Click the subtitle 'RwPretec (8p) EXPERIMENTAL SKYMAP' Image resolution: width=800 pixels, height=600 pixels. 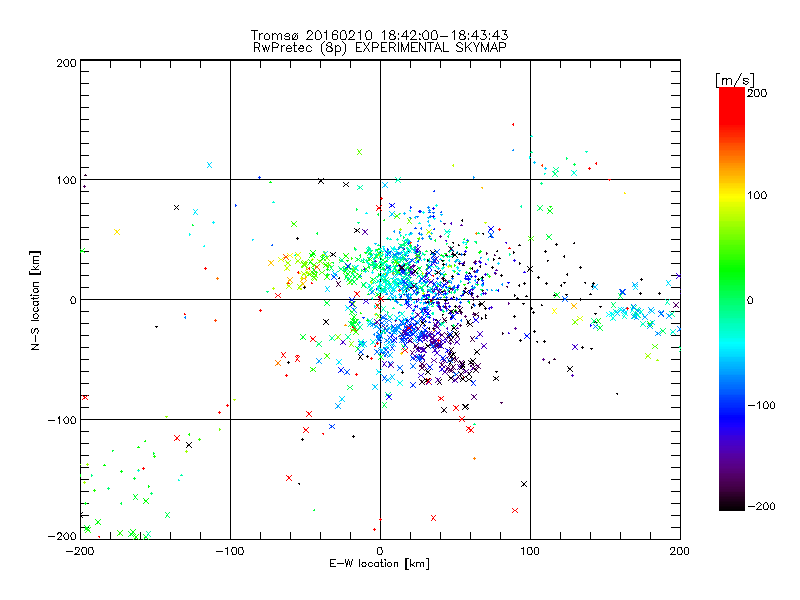tap(380, 47)
